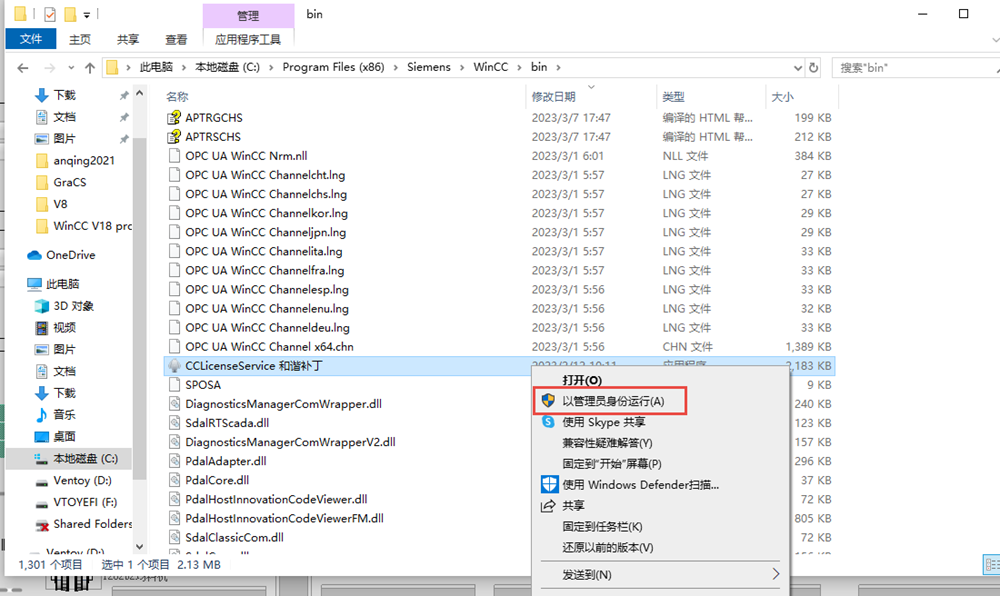Viewport: 1000px width, 596px height.
Task: Click the APTRGCHS help file icon
Action: [x=174, y=118]
